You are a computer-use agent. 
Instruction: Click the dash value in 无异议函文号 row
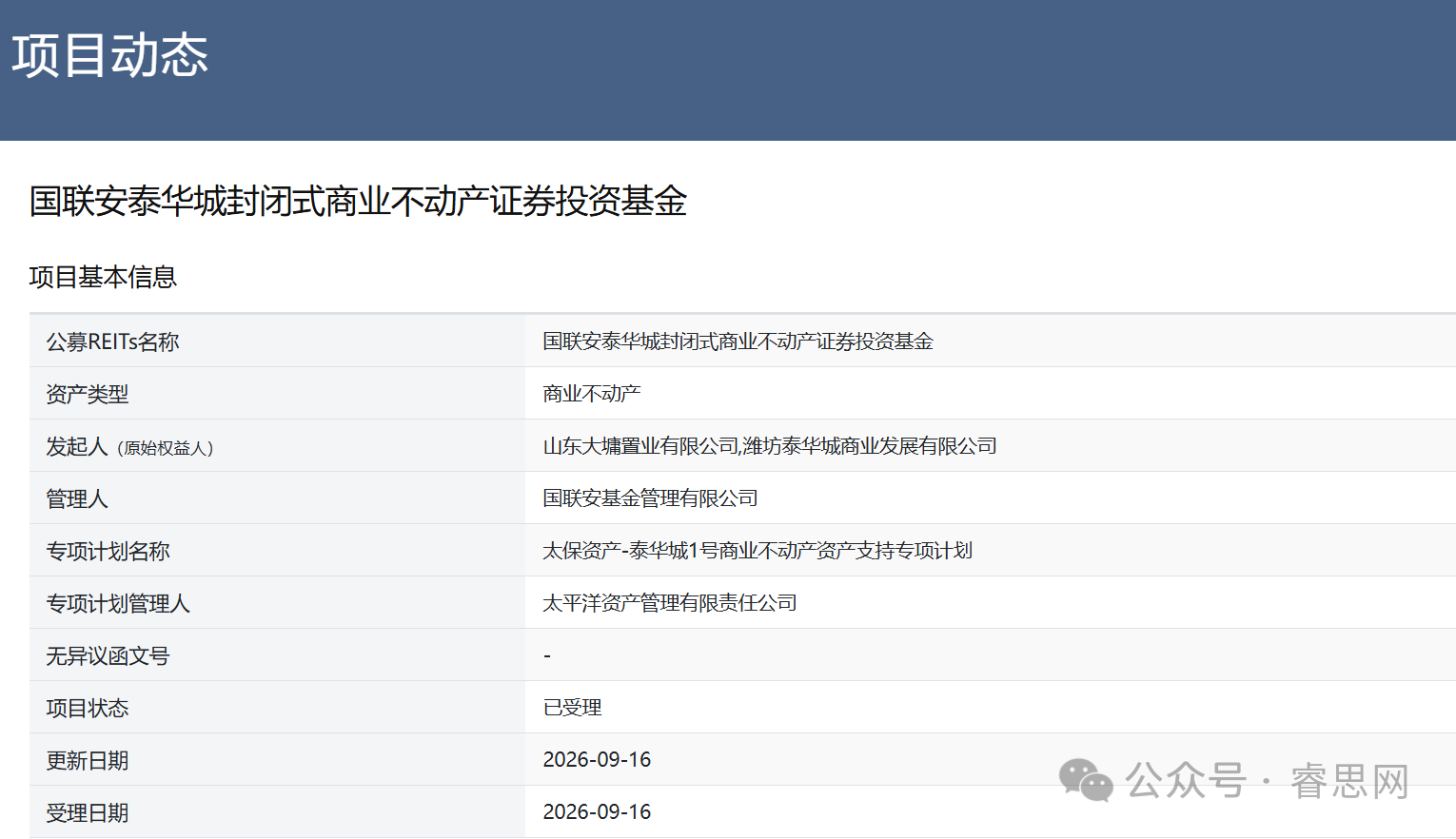(x=547, y=655)
